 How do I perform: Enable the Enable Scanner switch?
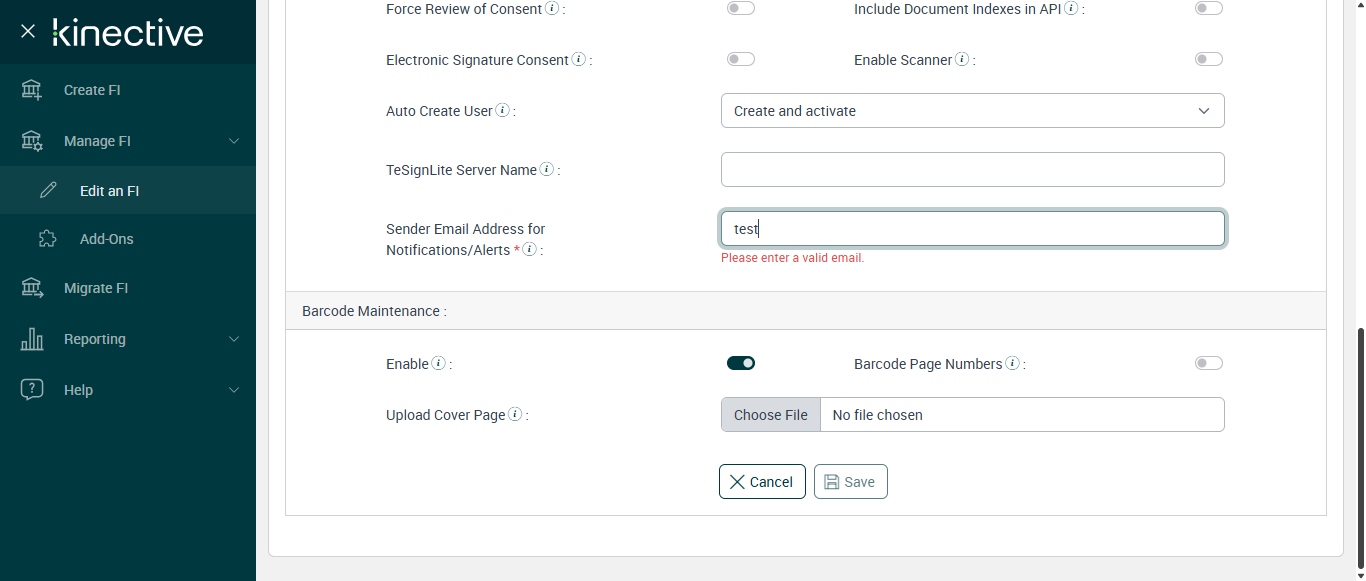coord(1208,60)
